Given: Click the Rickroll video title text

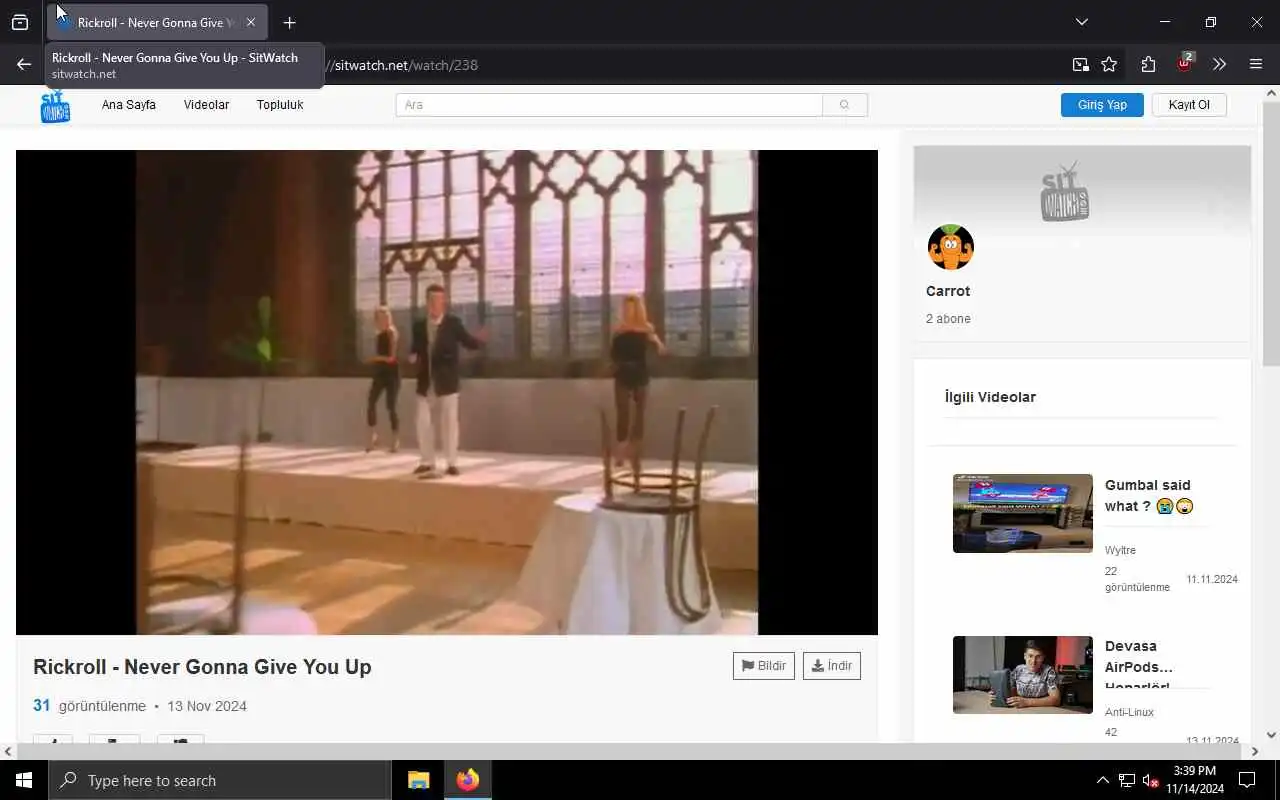Looking at the screenshot, I should [202, 667].
